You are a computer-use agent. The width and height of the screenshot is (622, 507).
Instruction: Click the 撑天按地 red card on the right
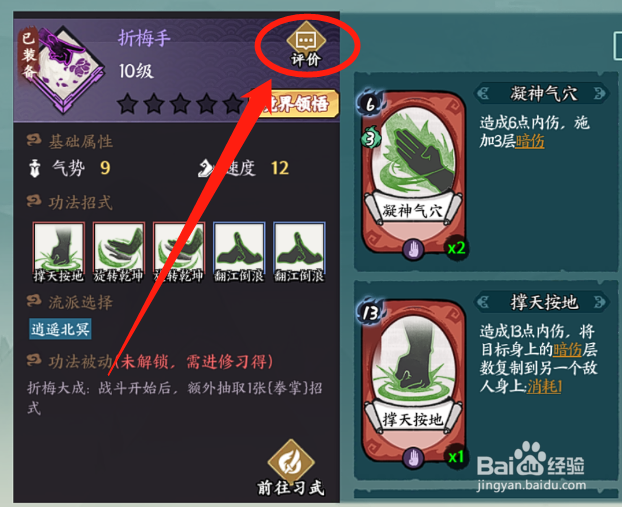pyautogui.click(x=414, y=381)
